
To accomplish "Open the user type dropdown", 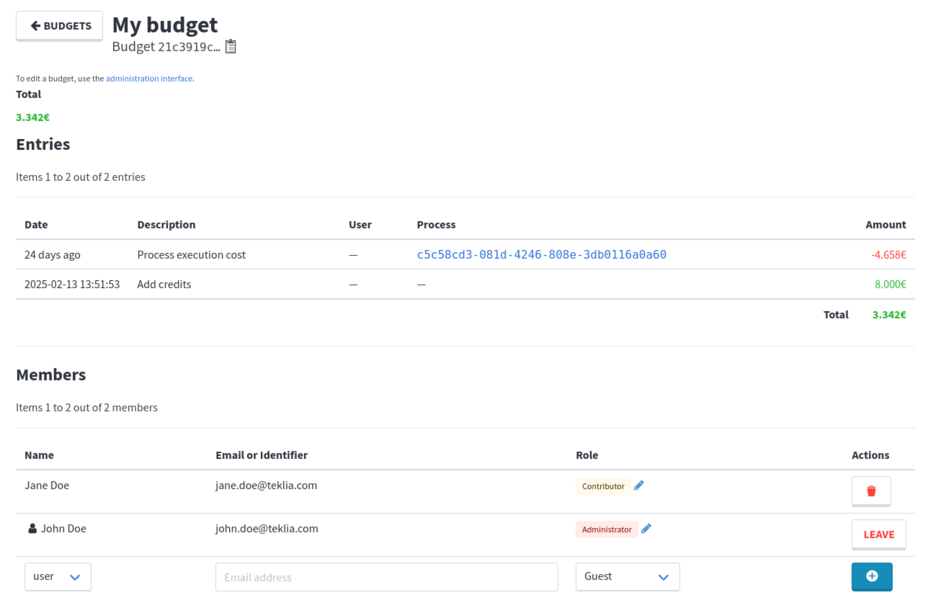I will point(57,576).
